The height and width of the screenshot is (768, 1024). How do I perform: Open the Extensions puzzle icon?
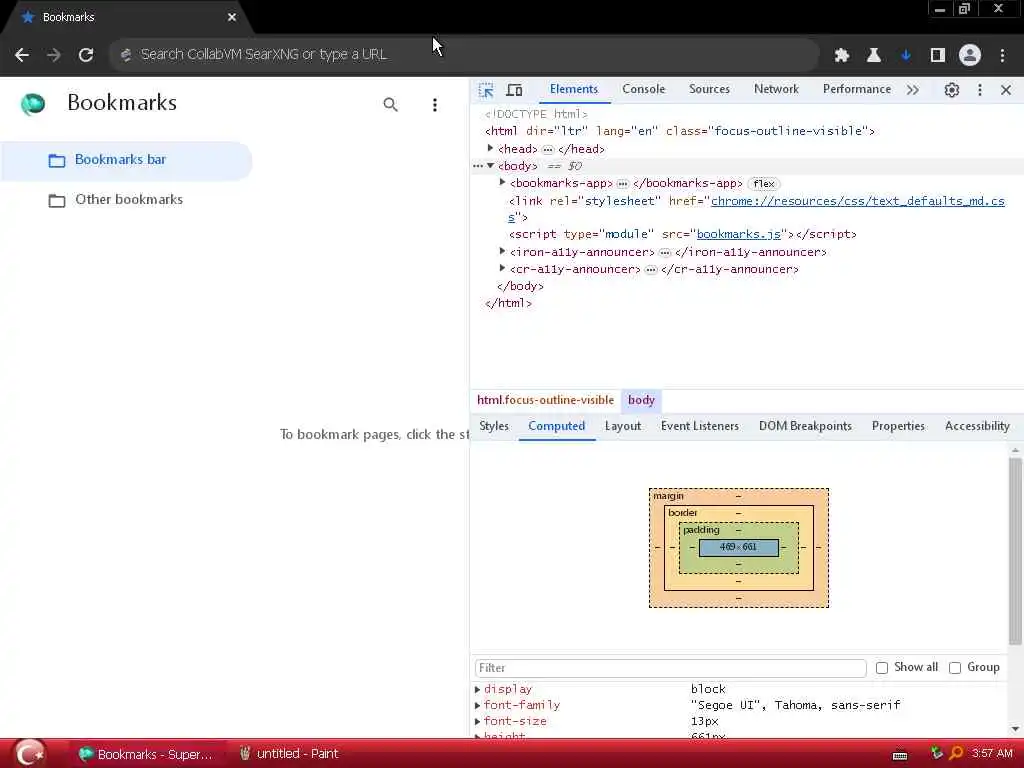tap(842, 56)
